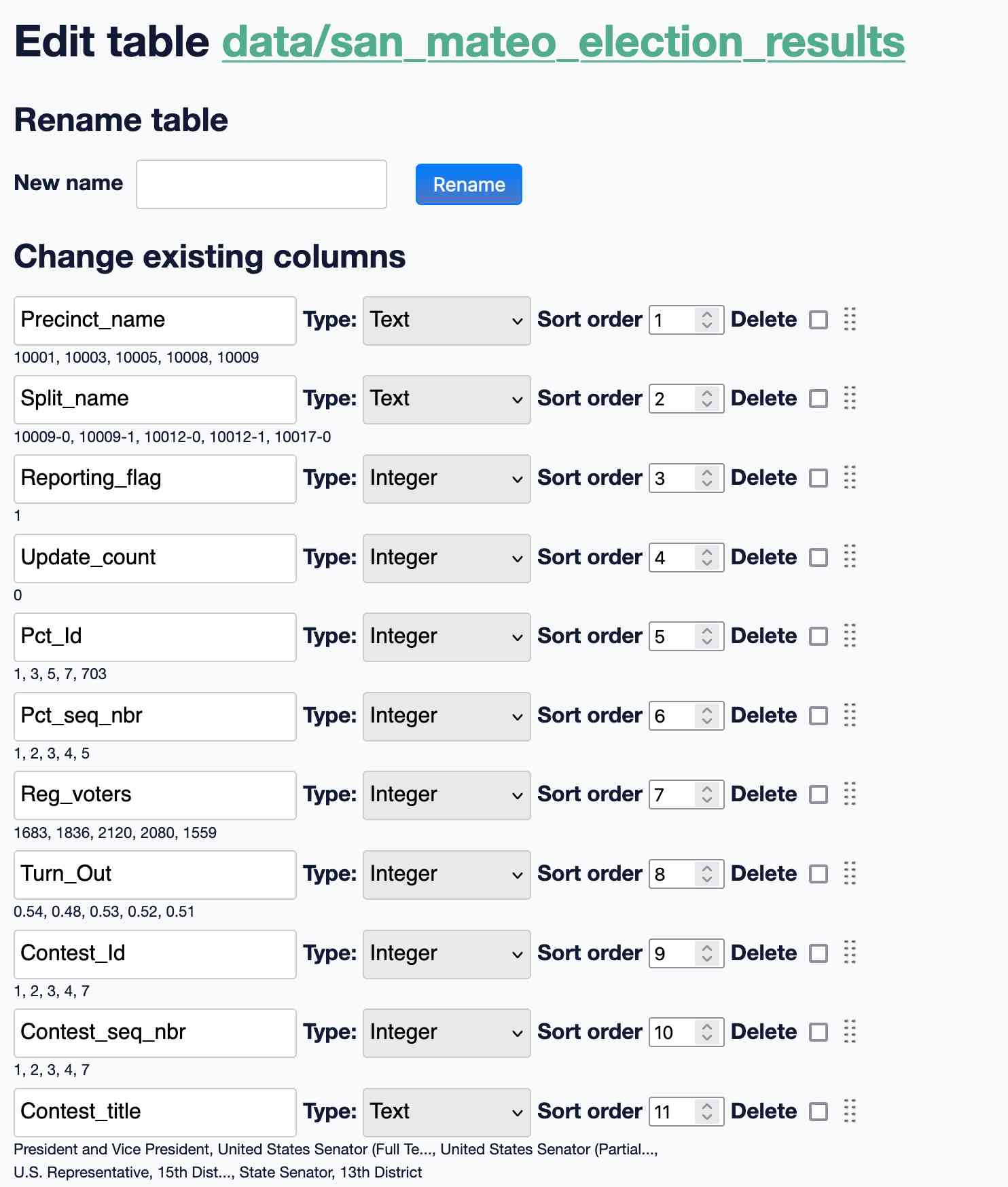This screenshot has width=1008, height=1187.
Task: Click the drag handle for Pct_seq_nbr row
Action: point(850,715)
